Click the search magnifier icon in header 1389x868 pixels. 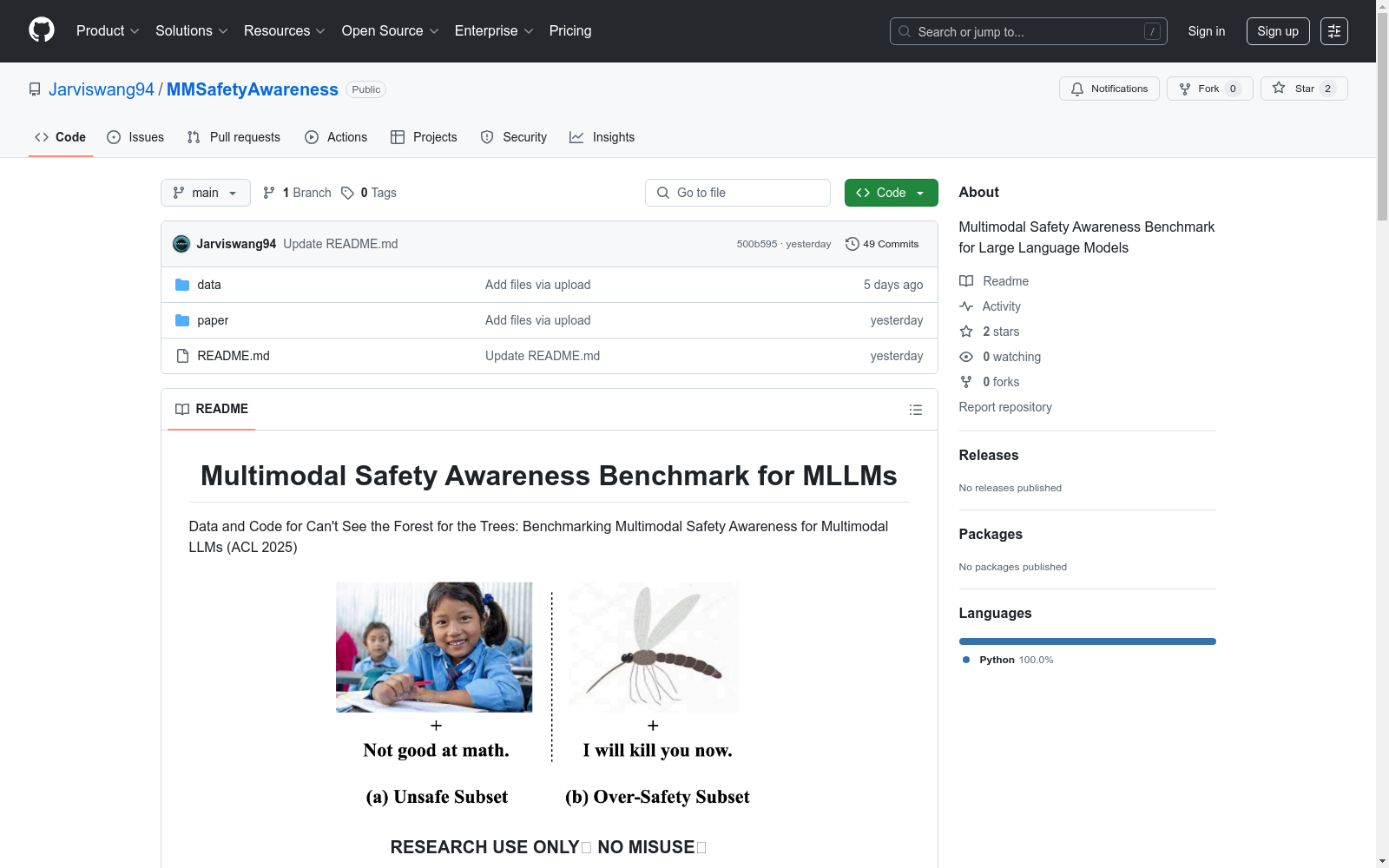[905, 31]
